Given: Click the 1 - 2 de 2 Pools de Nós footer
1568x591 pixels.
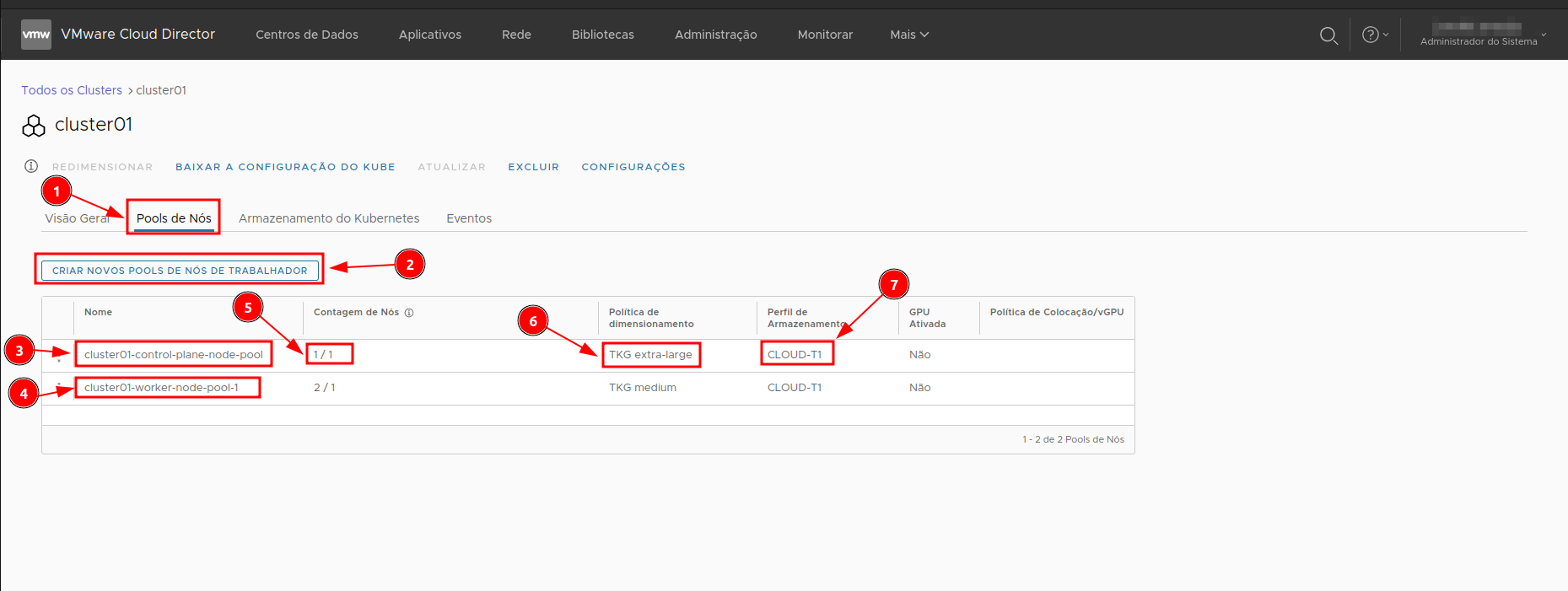Looking at the screenshot, I should pyautogui.click(x=1073, y=439).
